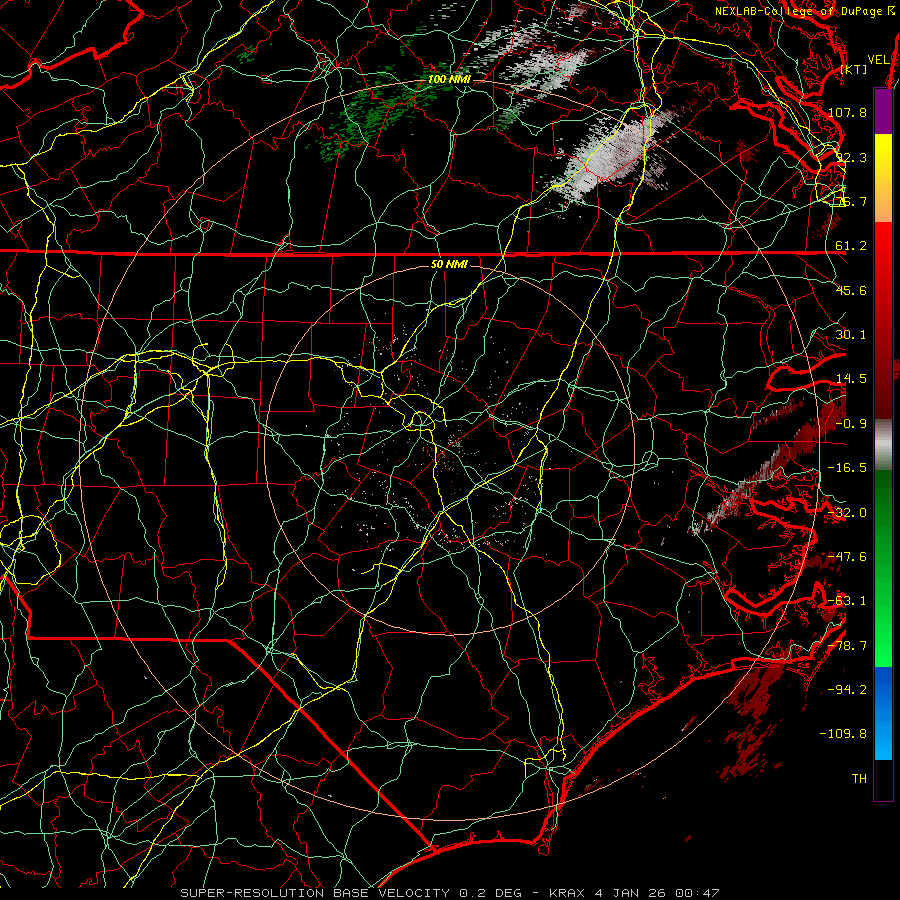Click the 61.2 scale value

tap(851, 246)
